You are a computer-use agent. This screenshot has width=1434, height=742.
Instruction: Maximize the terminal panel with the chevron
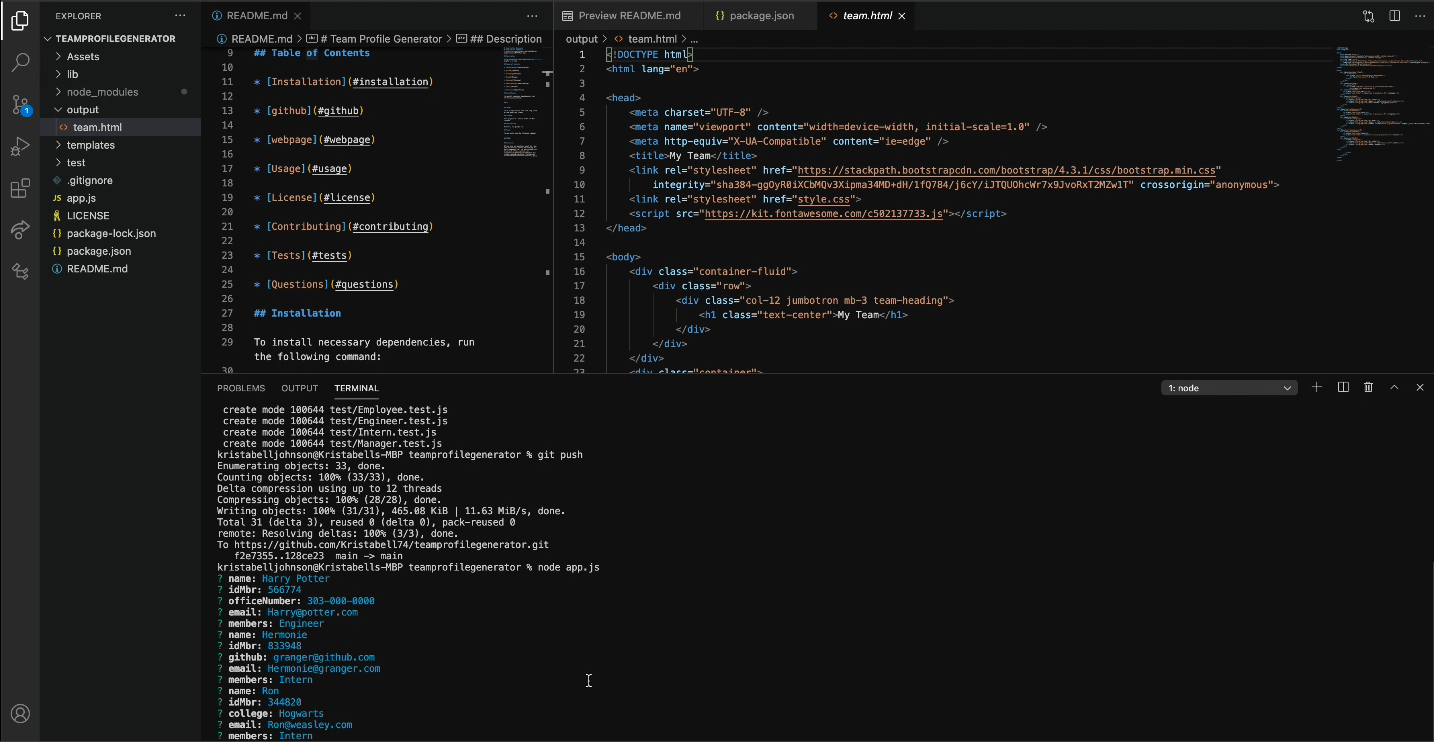[1395, 387]
